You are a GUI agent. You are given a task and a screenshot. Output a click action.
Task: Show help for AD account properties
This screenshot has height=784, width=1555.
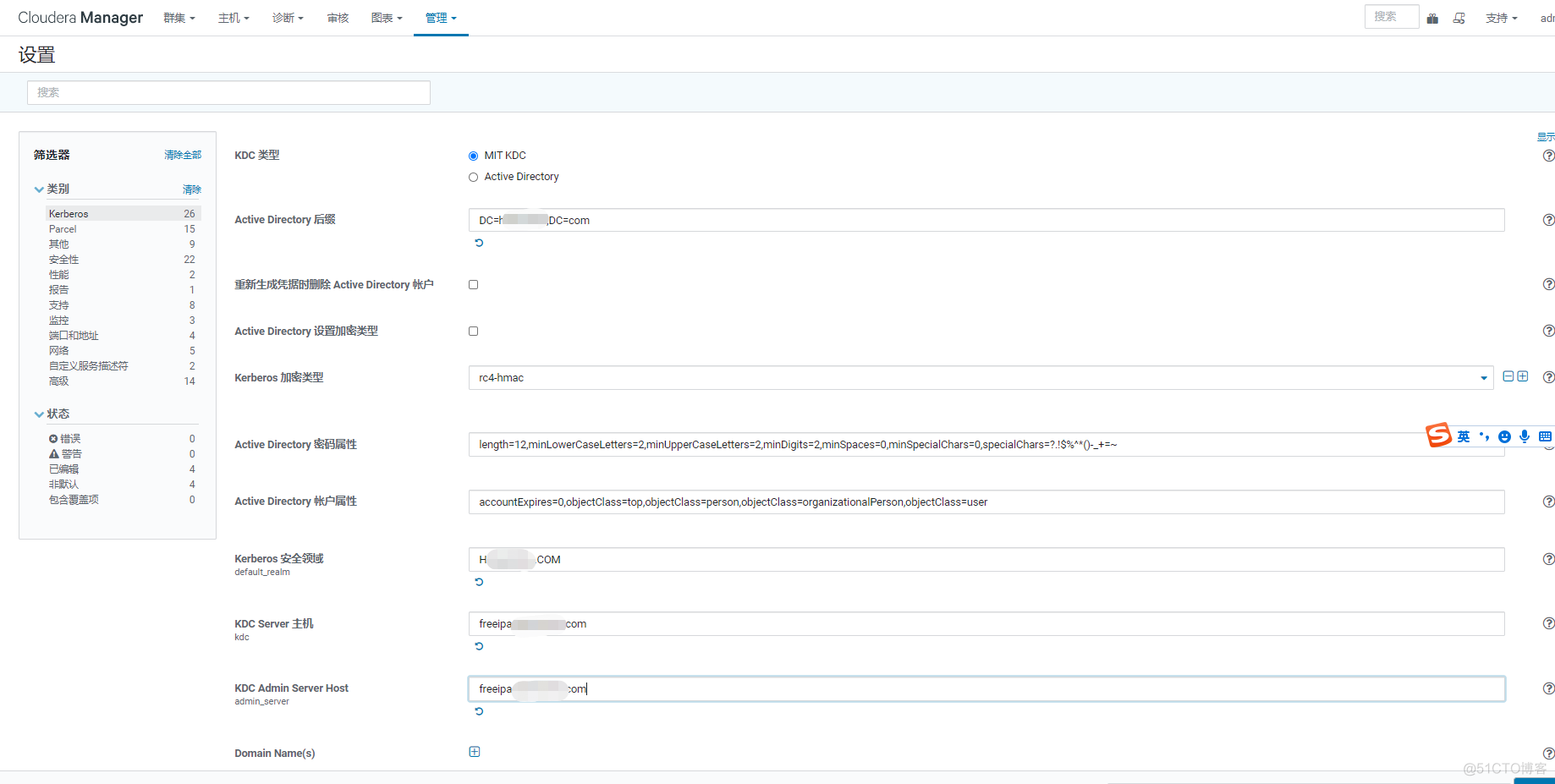pos(1548,502)
